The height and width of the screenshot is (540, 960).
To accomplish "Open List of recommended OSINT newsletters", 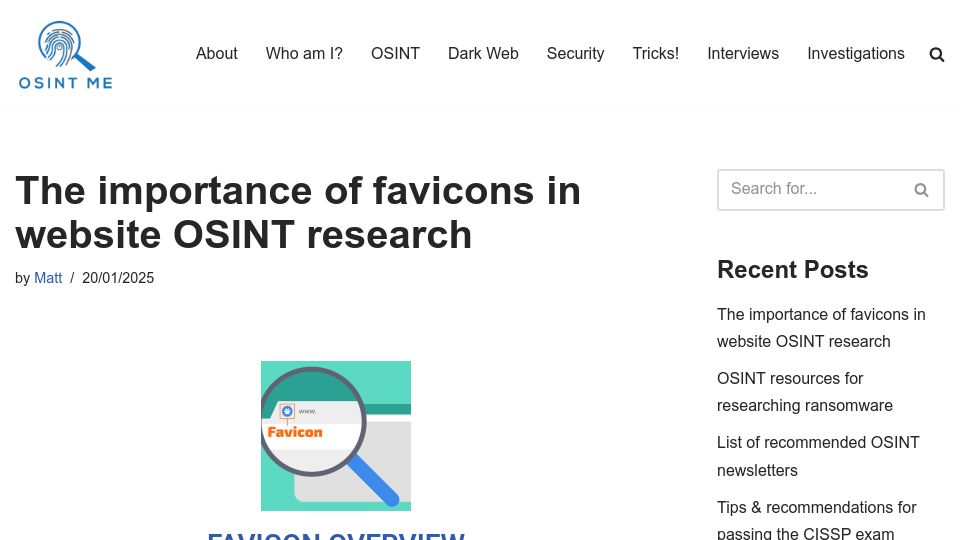I will click(818, 456).
